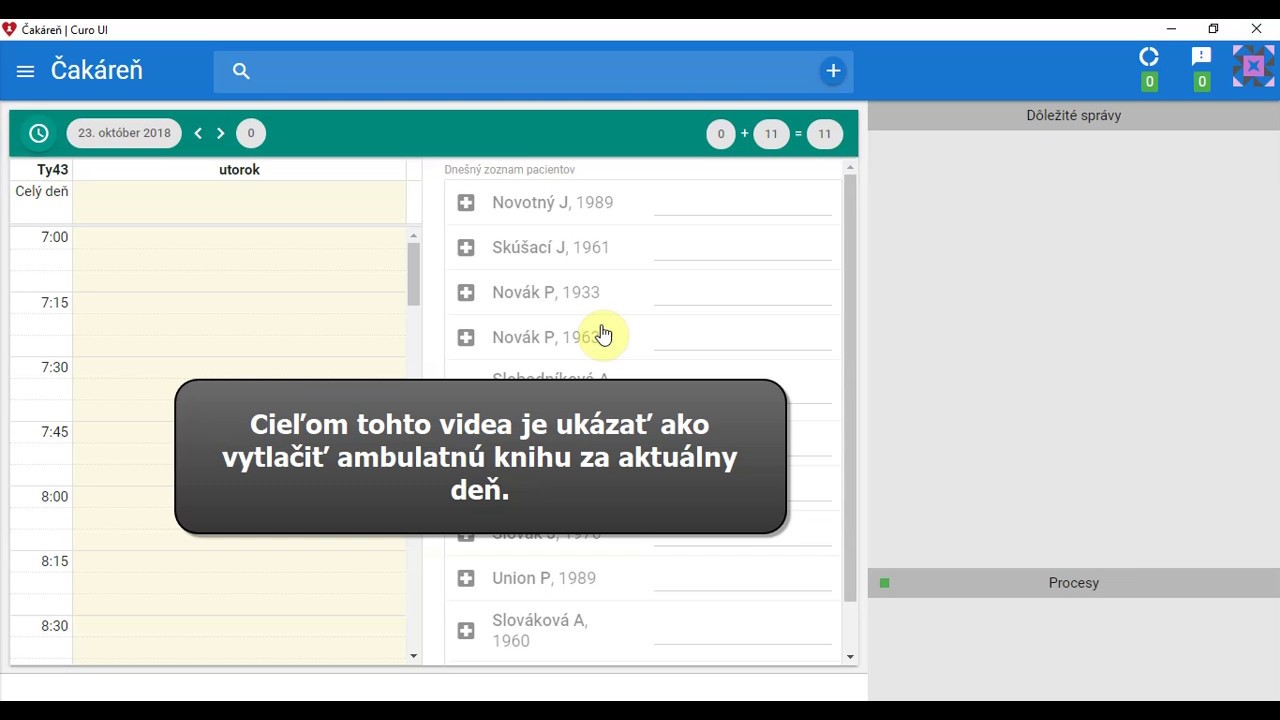Viewport: 1280px width, 720px height.
Task: Open the user avatar profile
Action: coord(1253,66)
